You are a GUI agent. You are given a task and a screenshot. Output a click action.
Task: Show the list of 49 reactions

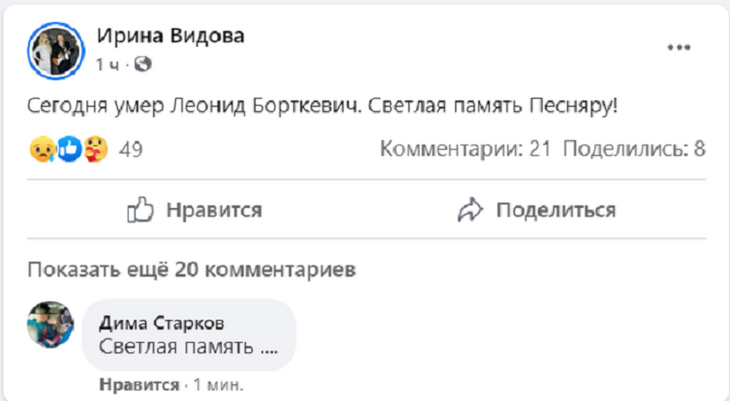tap(131, 150)
